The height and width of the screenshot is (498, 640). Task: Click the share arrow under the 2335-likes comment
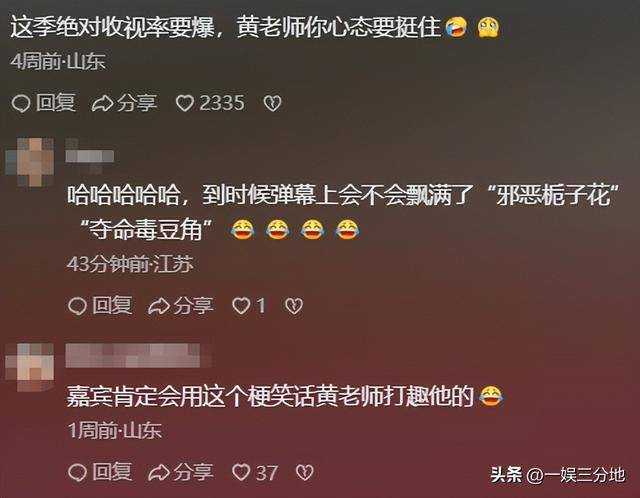coord(102,104)
